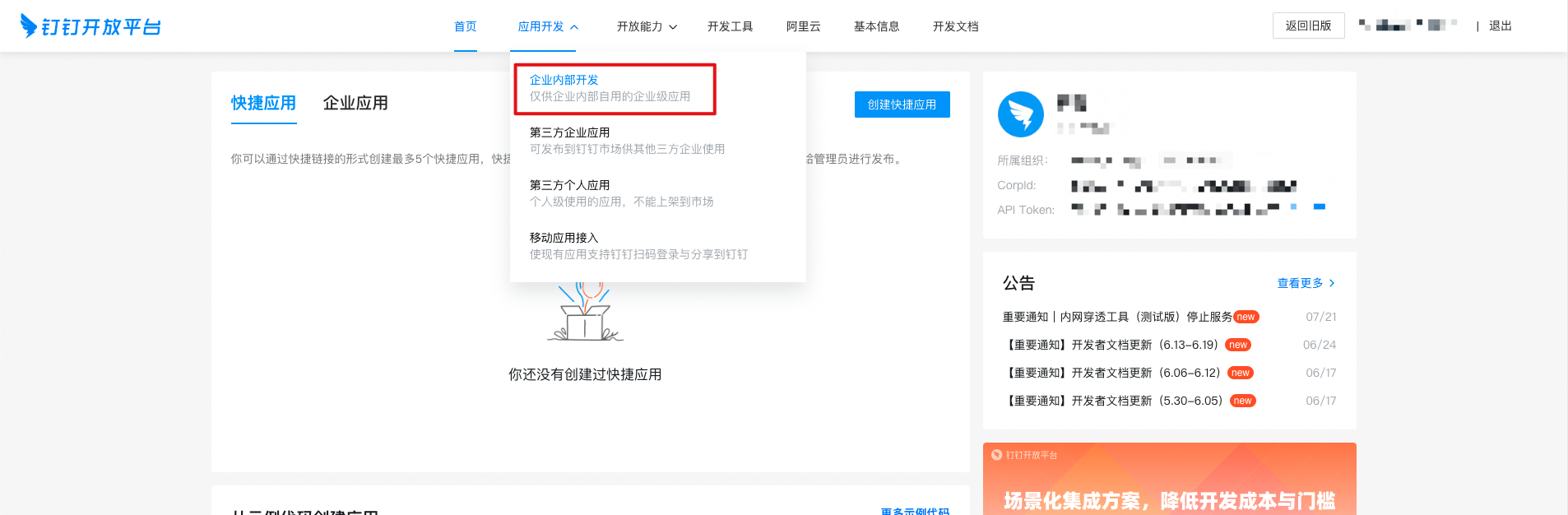Click the DingTalk profile avatar icon
The width and height of the screenshot is (1568, 515).
[x=1021, y=114]
